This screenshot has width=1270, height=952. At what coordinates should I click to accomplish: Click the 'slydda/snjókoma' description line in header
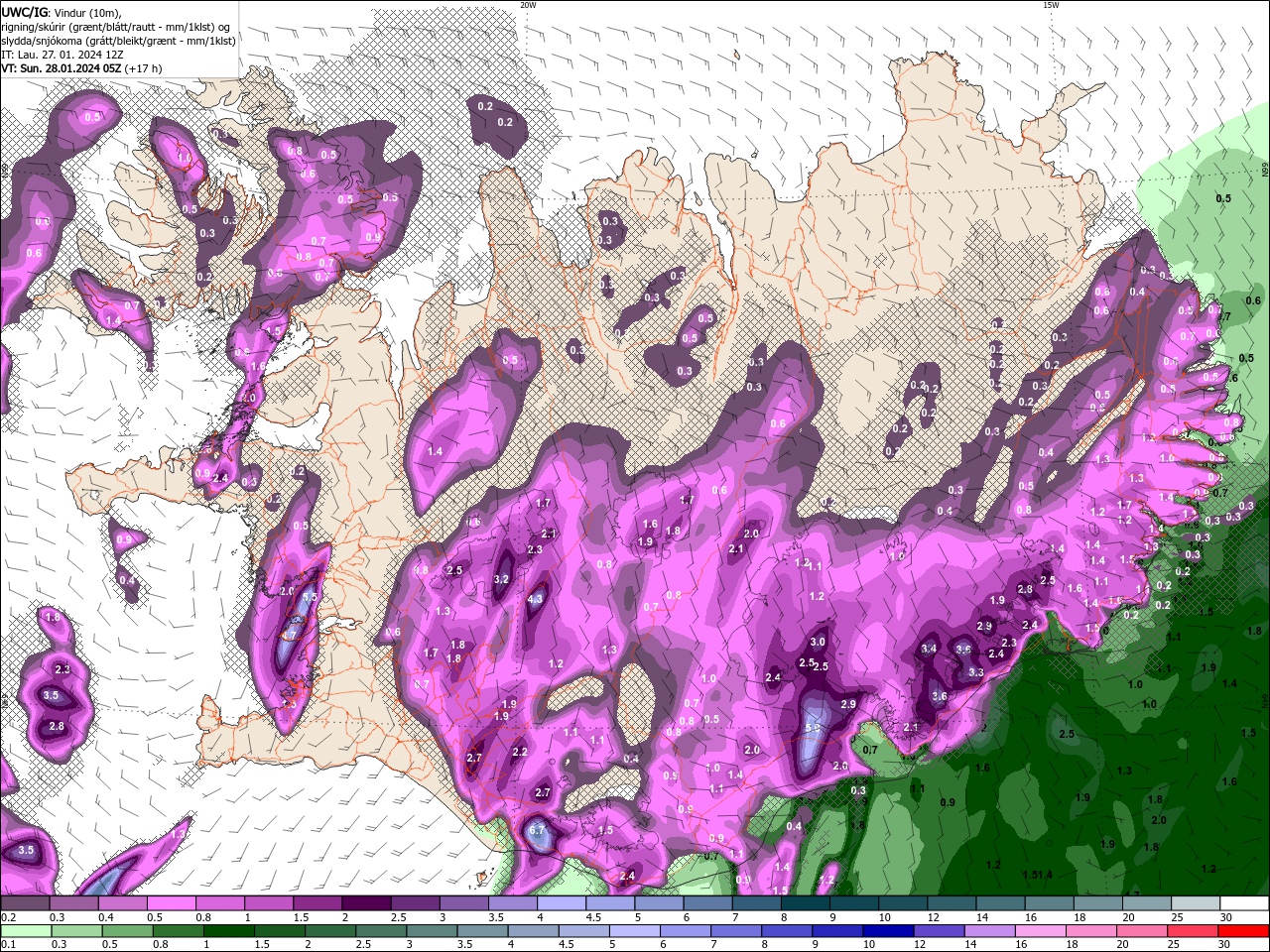pyautogui.click(x=118, y=41)
